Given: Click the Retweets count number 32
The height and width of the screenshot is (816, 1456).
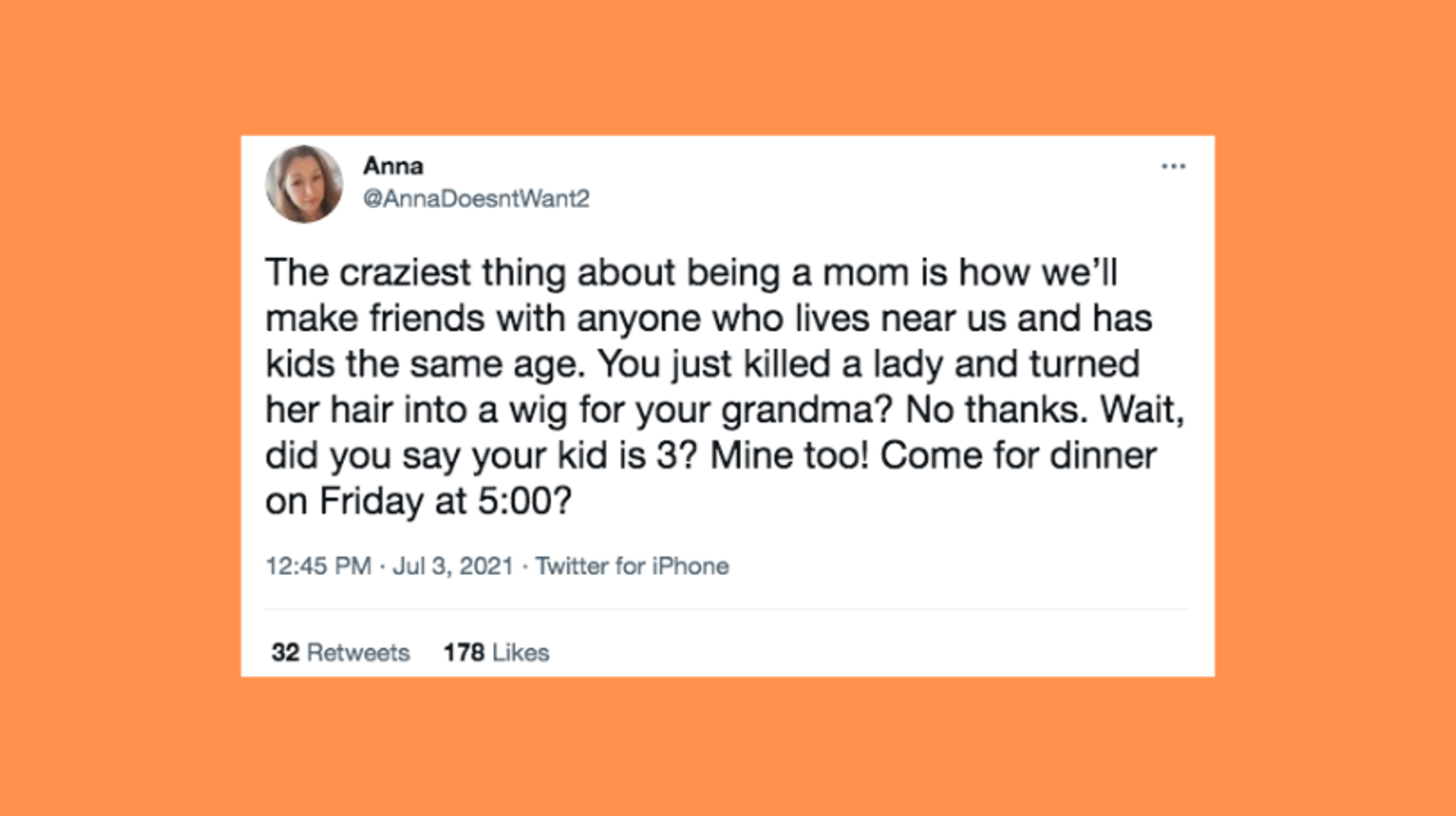Looking at the screenshot, I should tap(285, 652).
